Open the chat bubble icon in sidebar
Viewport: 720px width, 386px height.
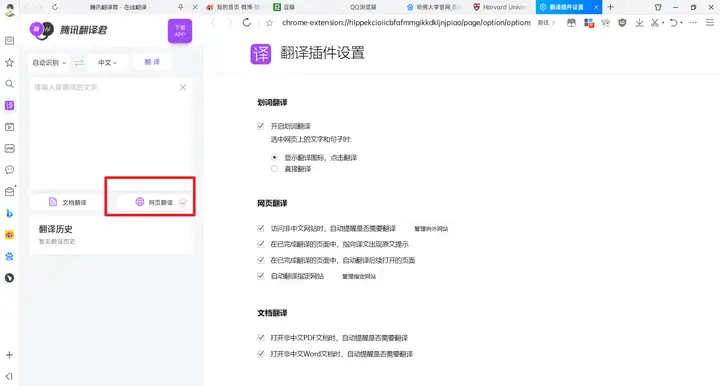click(x=9, y=170)
